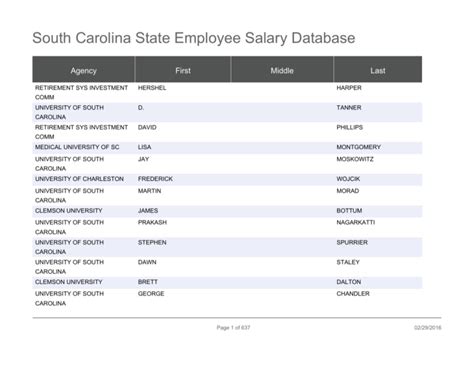Select last name PHILLIPS
Viewport: 474px width, 365px height.
click(x=350, y=127)
